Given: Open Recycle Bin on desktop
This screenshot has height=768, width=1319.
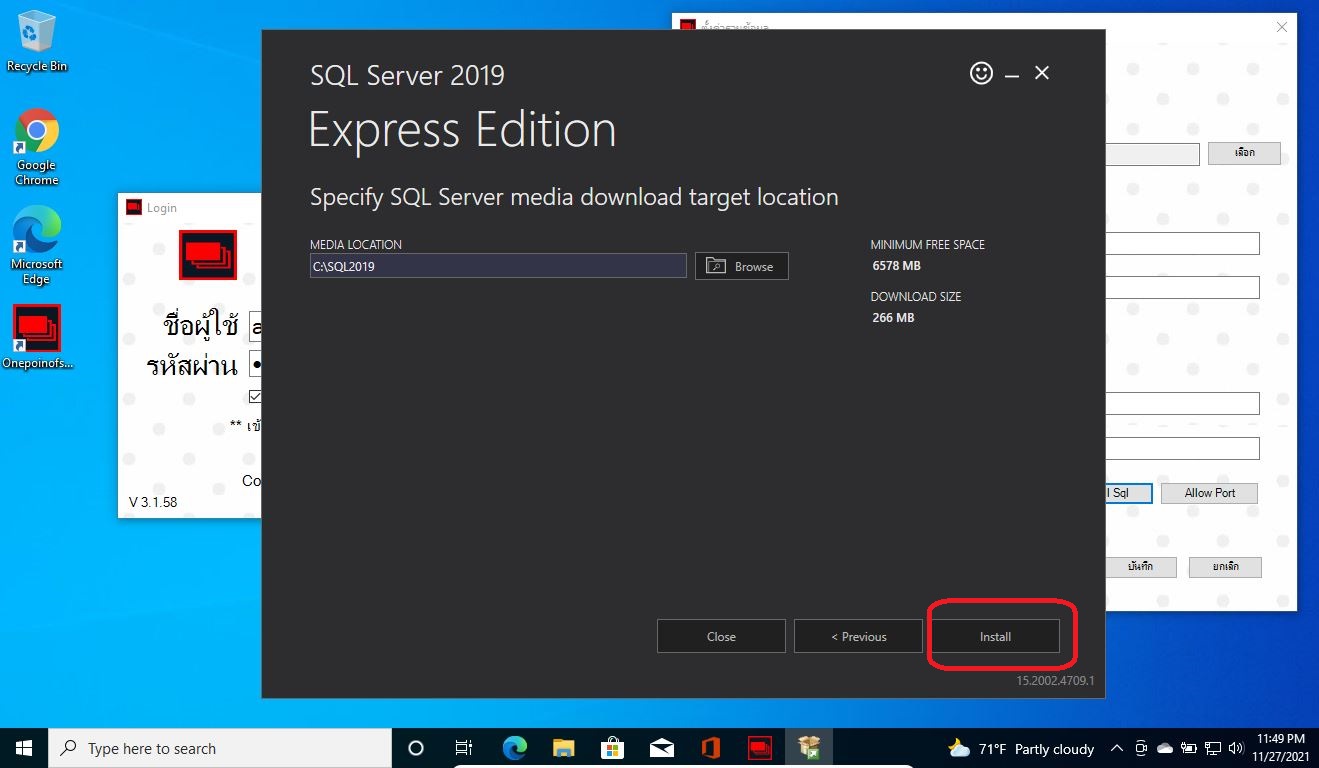Looking at the screenshot, I should pos(37,40).
